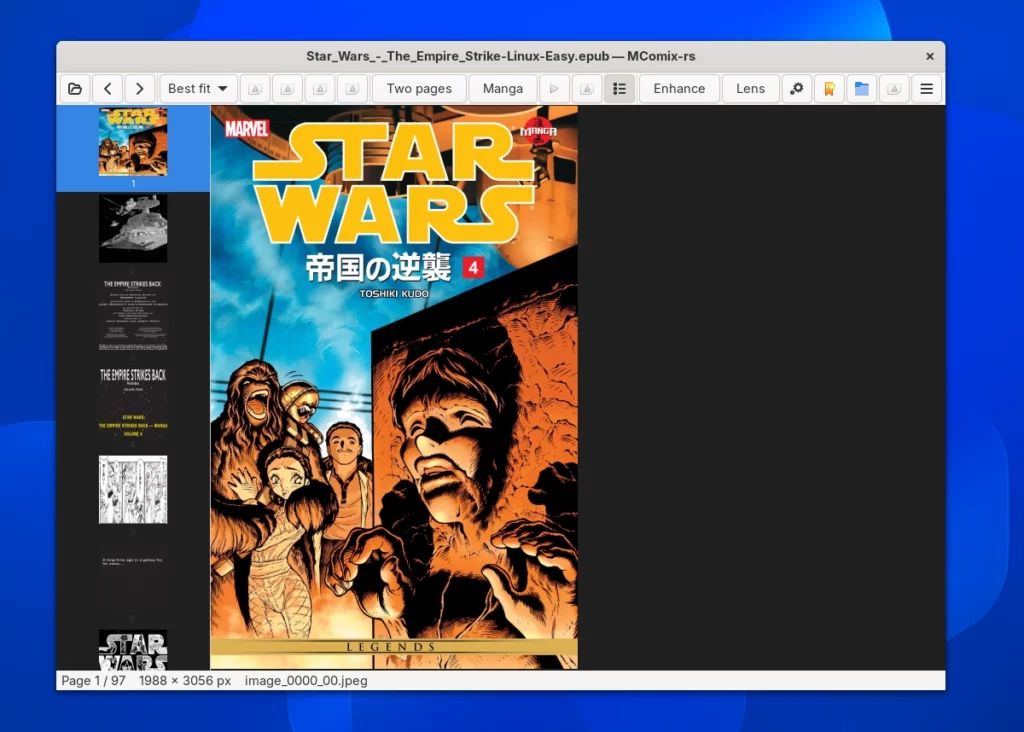
Task: Go to next page with right chevron
Action: pyautogui.click(x=140, y=89)
